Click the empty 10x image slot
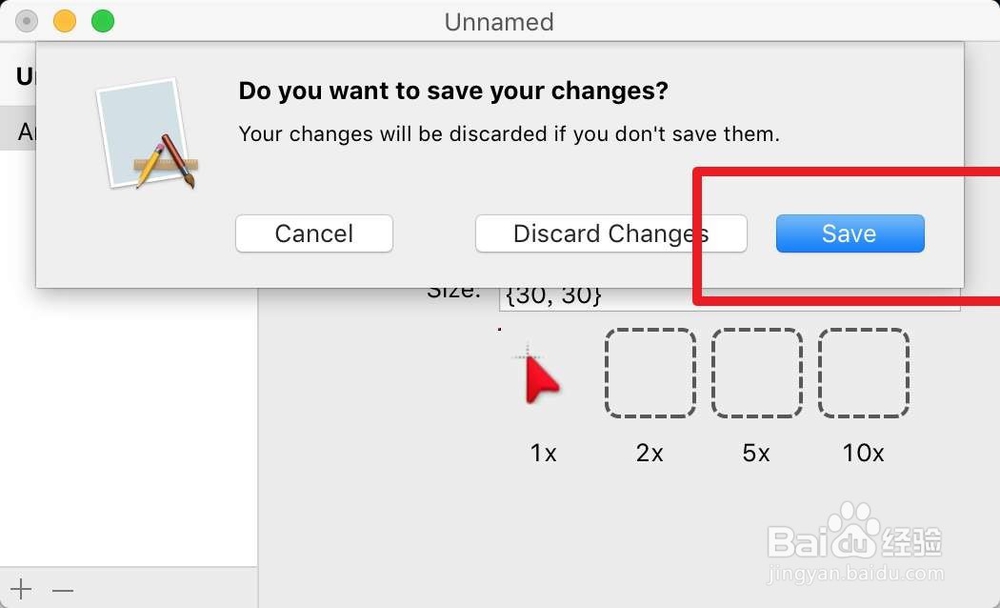1000x608 pixels. click(x=864, y=373)
